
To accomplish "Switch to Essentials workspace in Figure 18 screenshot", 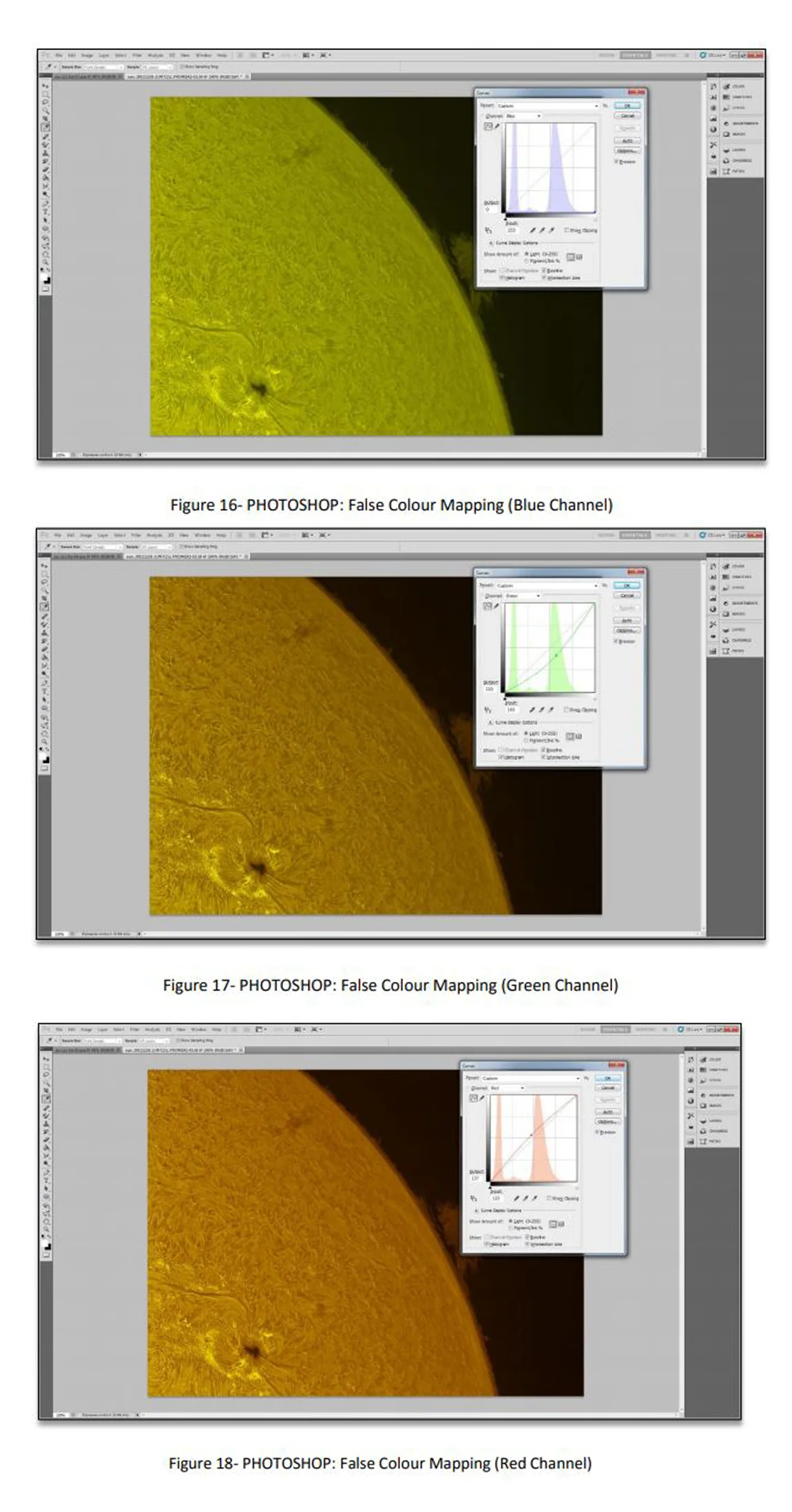I will coord(615,1030).
